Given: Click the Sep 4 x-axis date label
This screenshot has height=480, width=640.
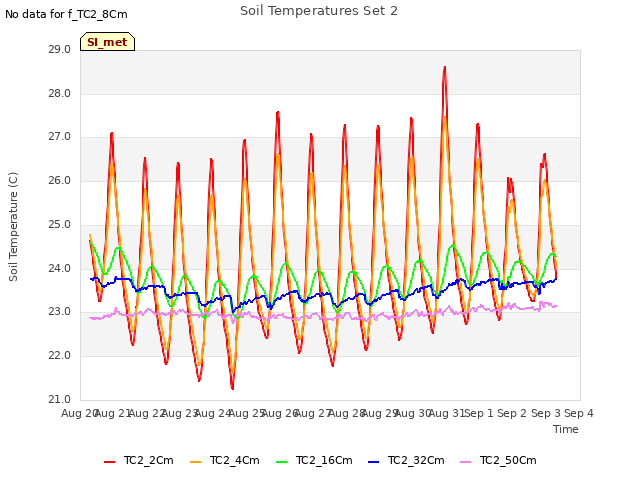Looking at the screenshot, I should (579, 413).
